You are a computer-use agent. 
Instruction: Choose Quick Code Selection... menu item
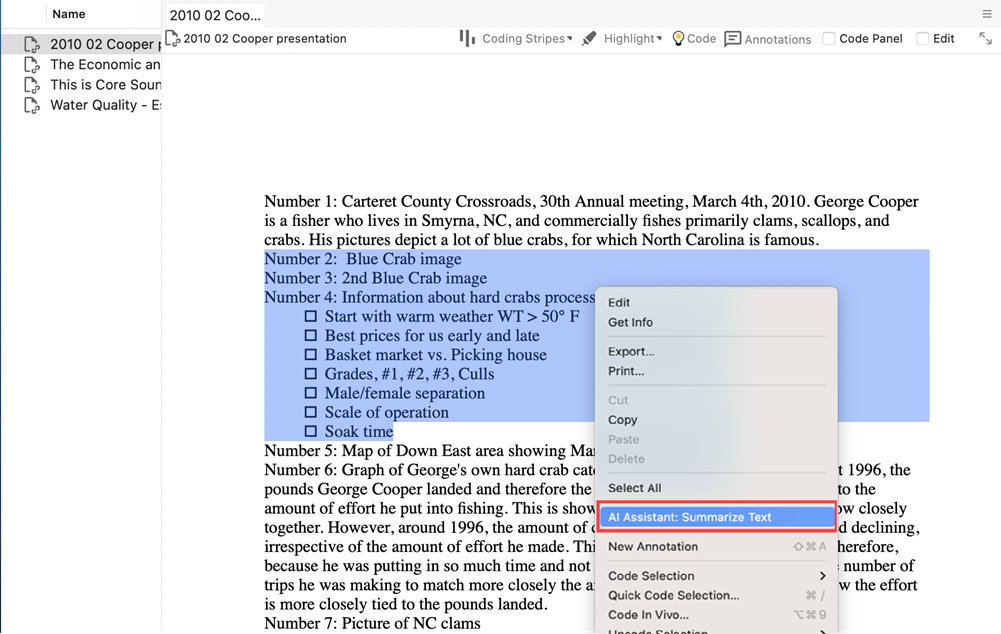click(674, 596)
